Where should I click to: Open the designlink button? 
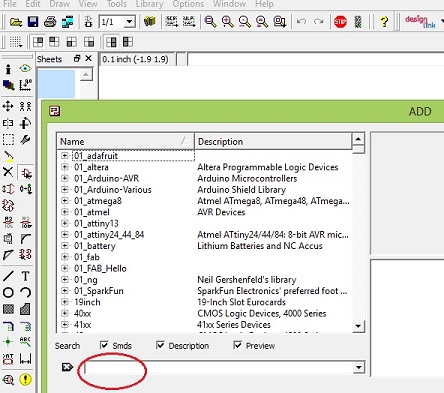[421, 22]
